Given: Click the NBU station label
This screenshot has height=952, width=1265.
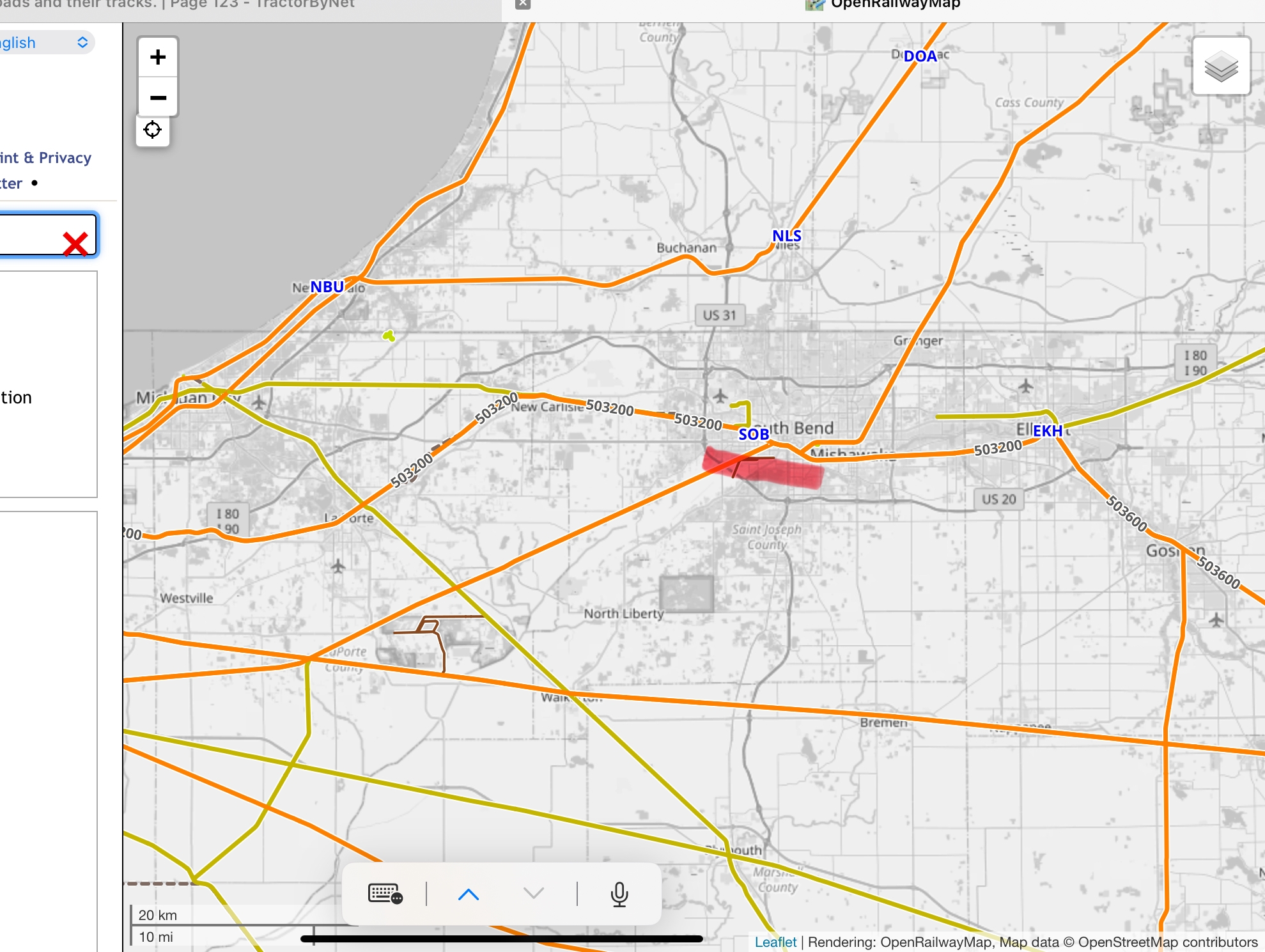Looking at the screenshot, I should point(327,287).
